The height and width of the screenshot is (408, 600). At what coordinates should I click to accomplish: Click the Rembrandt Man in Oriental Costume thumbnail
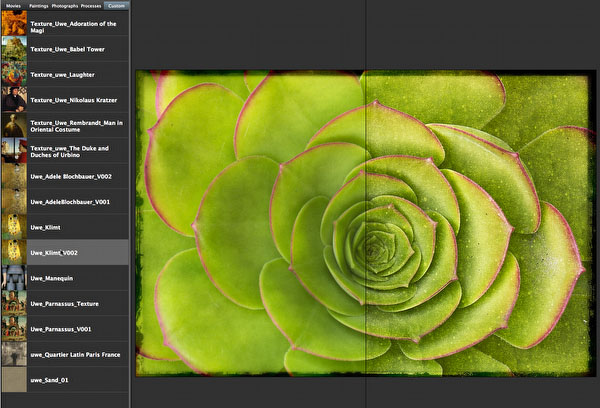pos(14,125)
